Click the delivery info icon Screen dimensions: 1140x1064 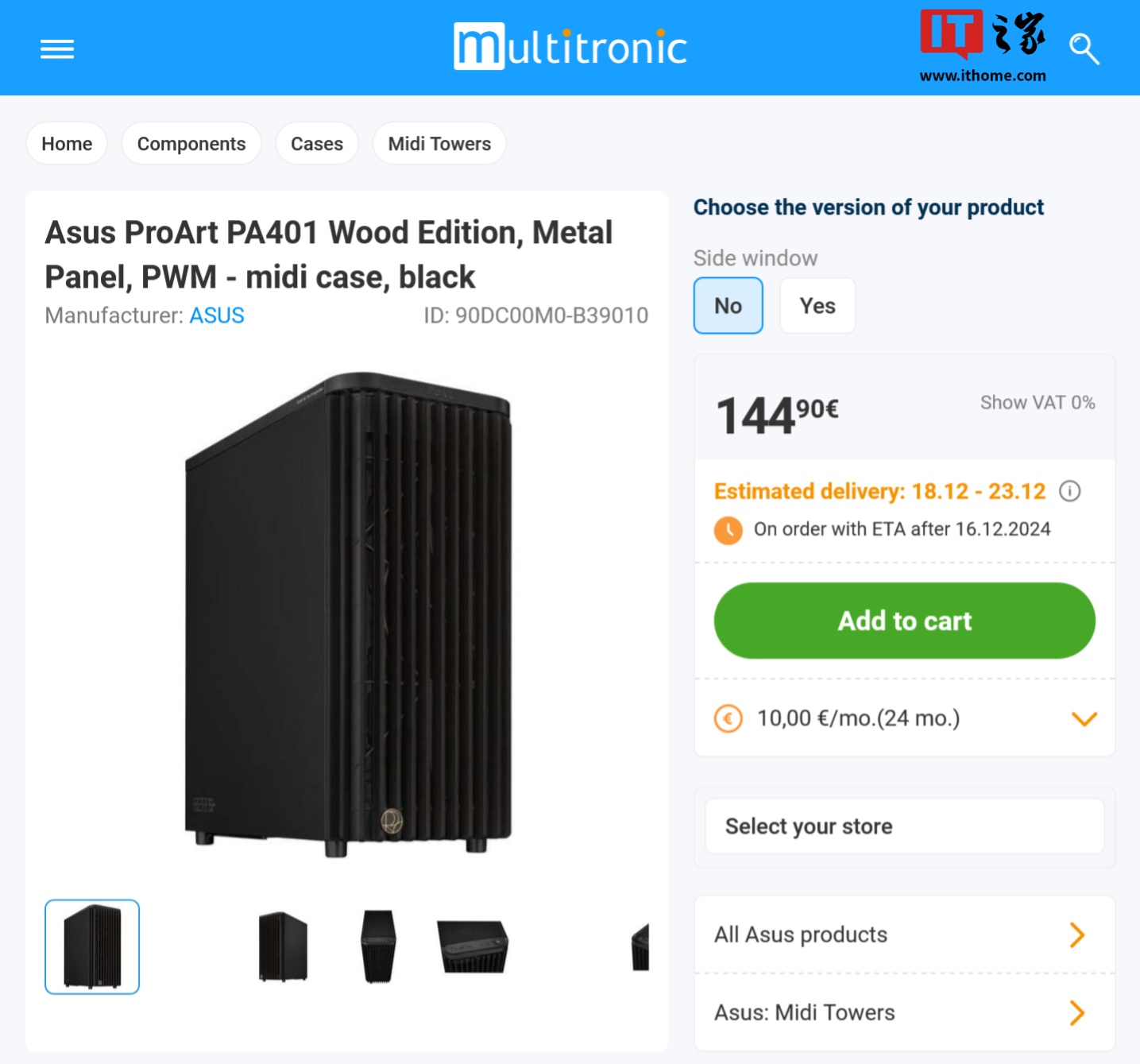tap(1070, 491)
